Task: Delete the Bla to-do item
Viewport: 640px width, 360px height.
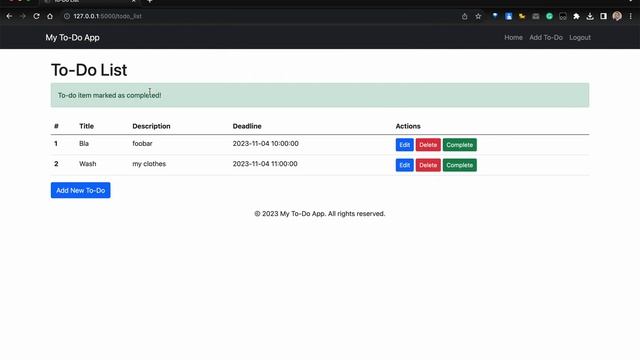Action: coord(428,145)
